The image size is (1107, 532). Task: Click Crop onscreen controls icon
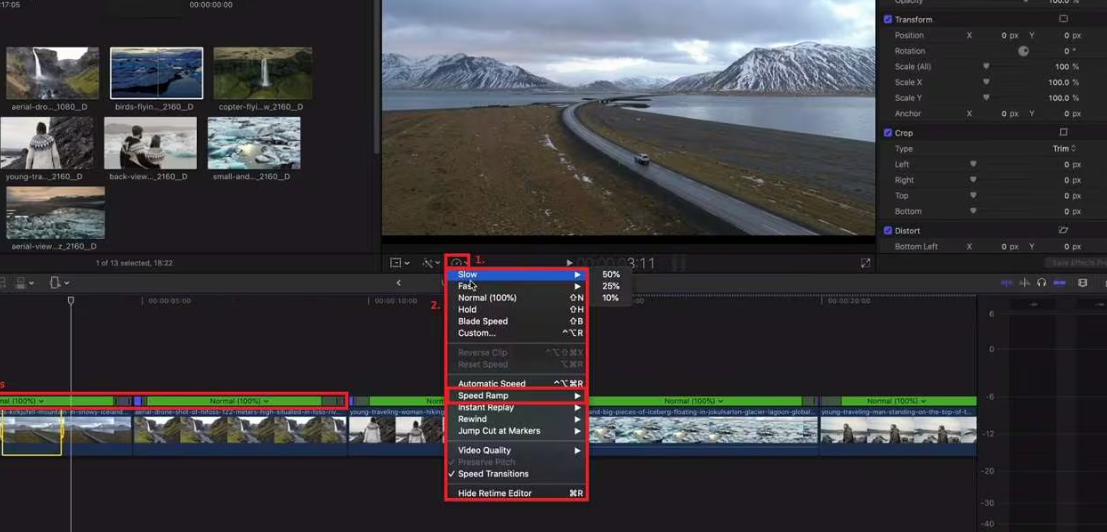[1063, 133]
